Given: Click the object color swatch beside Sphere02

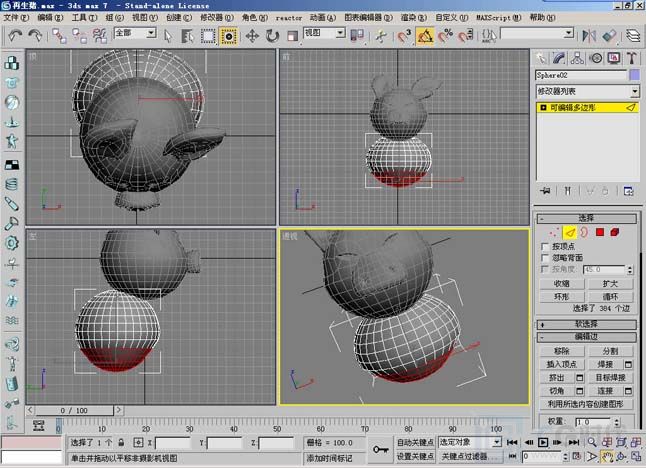Looking at the screenshot, I should click(x=634, y=75).
